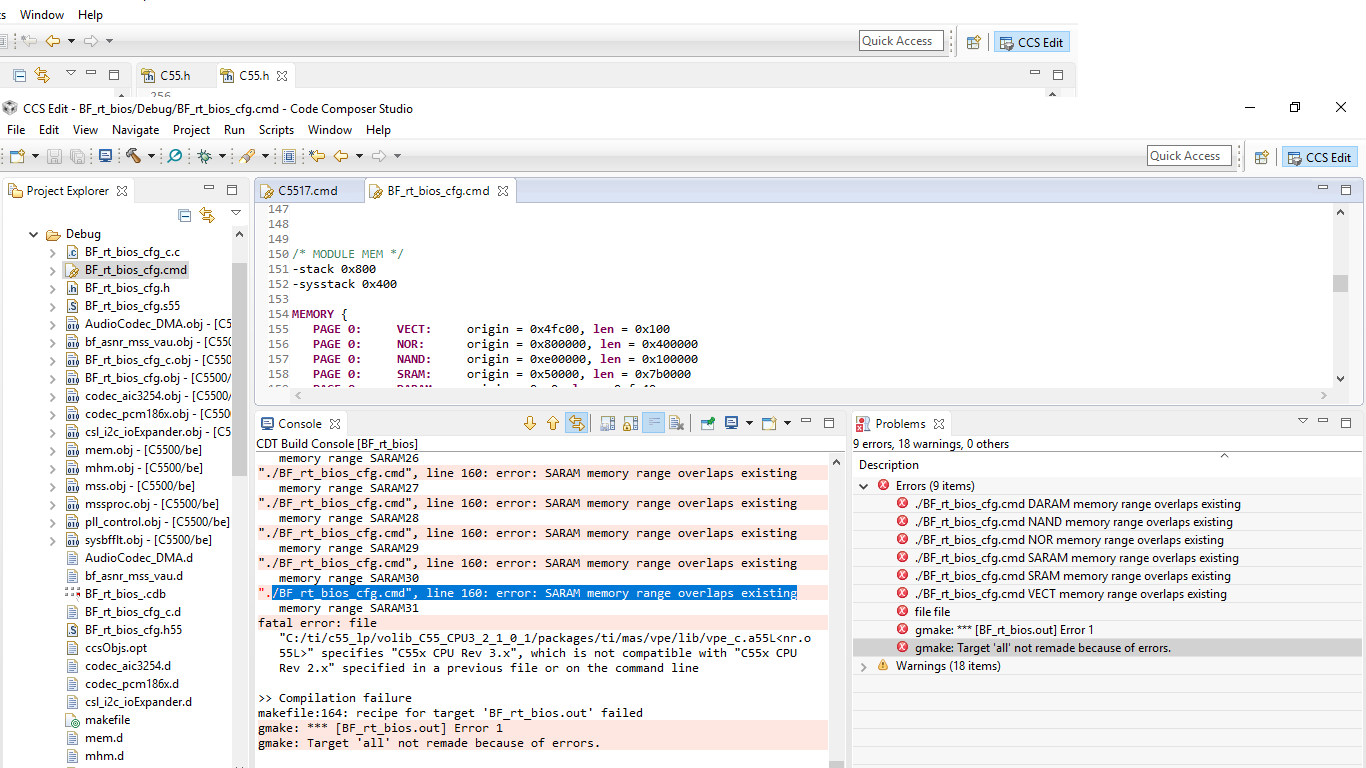Open the build hammer dropdown arrow
The height and width of the screenshot is (768, 1366).
pos(151,156)
